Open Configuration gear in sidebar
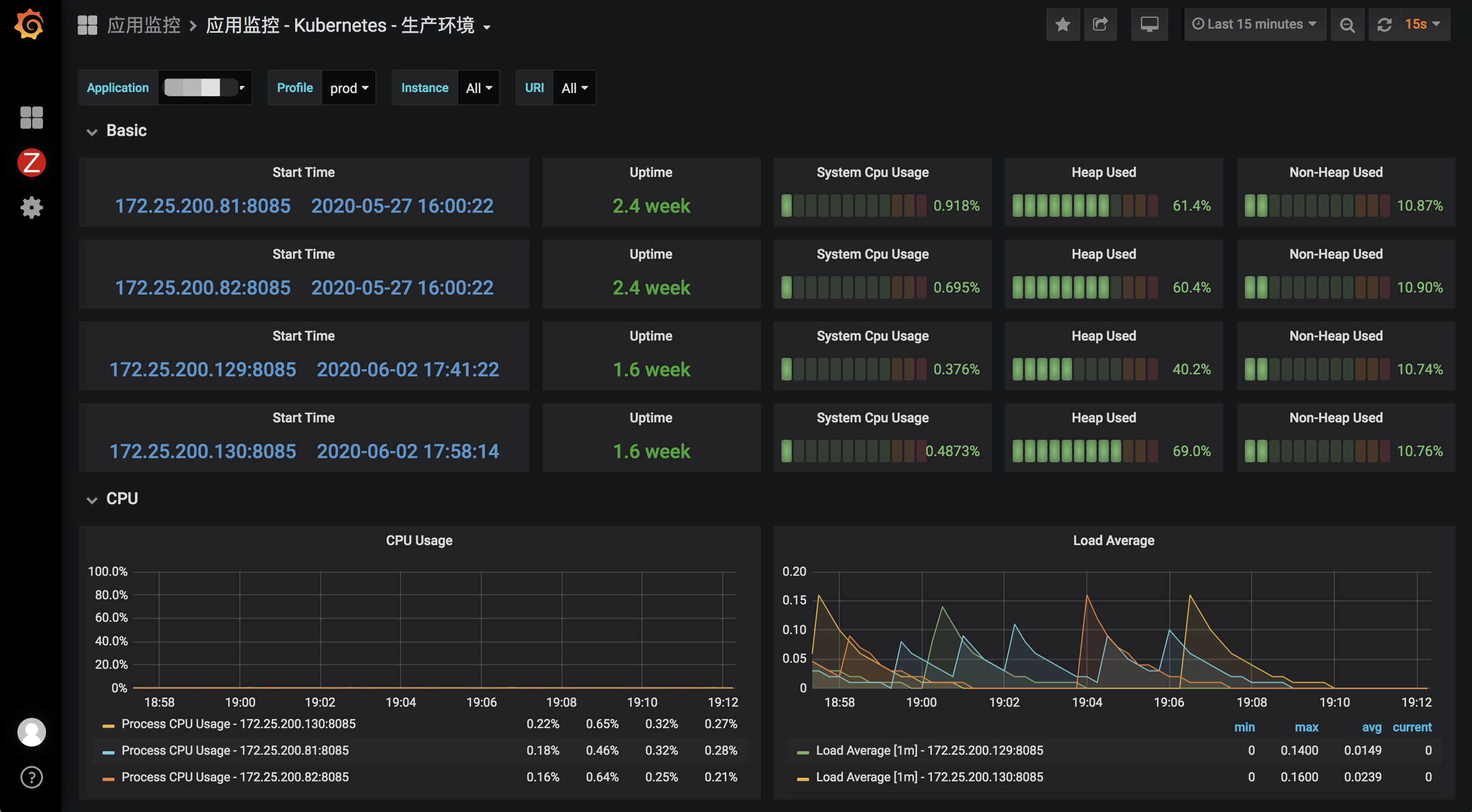1472x812 pixels. tap(31, 208)
